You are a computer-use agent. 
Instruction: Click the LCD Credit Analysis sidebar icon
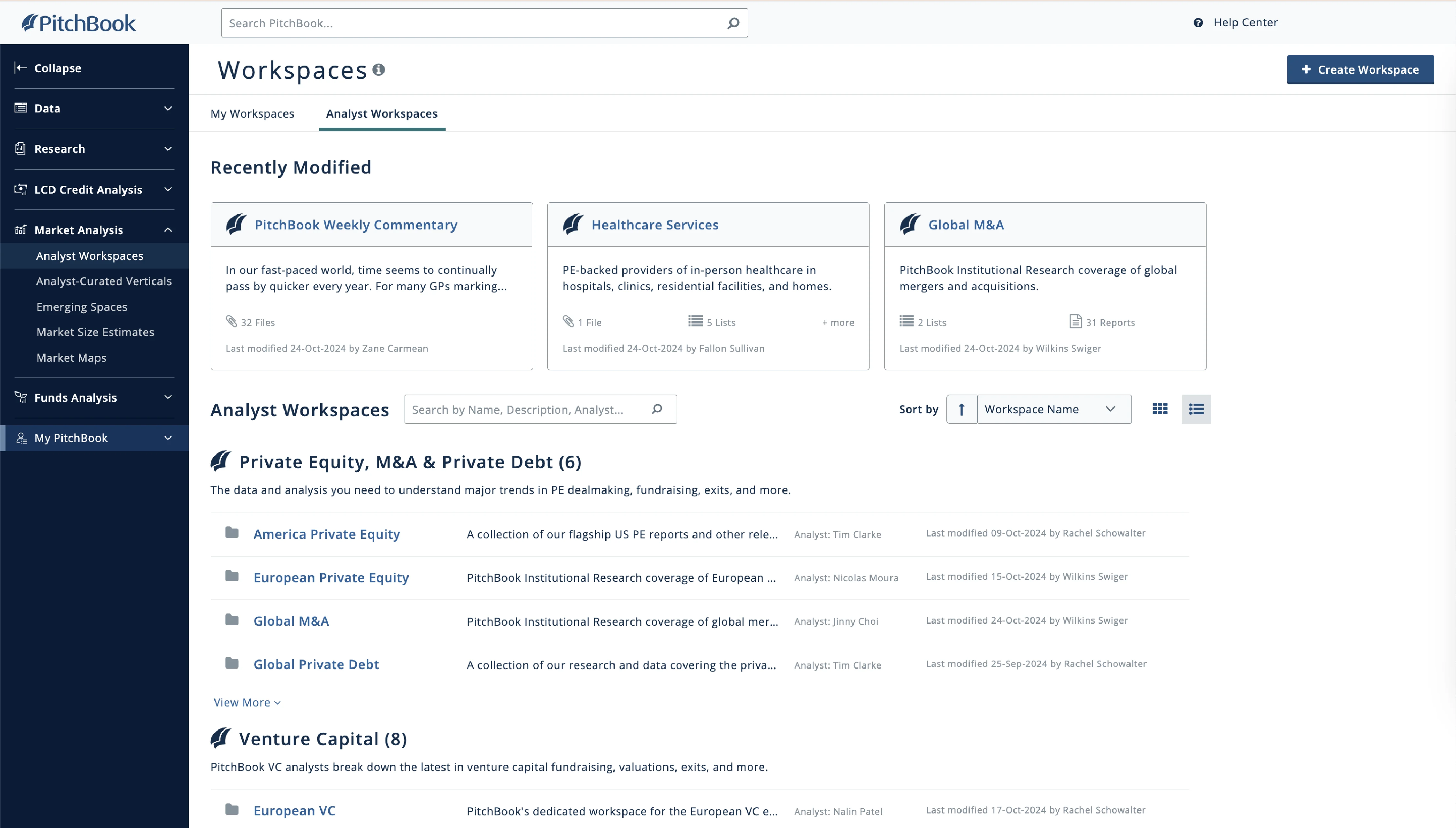click(x=21, y=189)
